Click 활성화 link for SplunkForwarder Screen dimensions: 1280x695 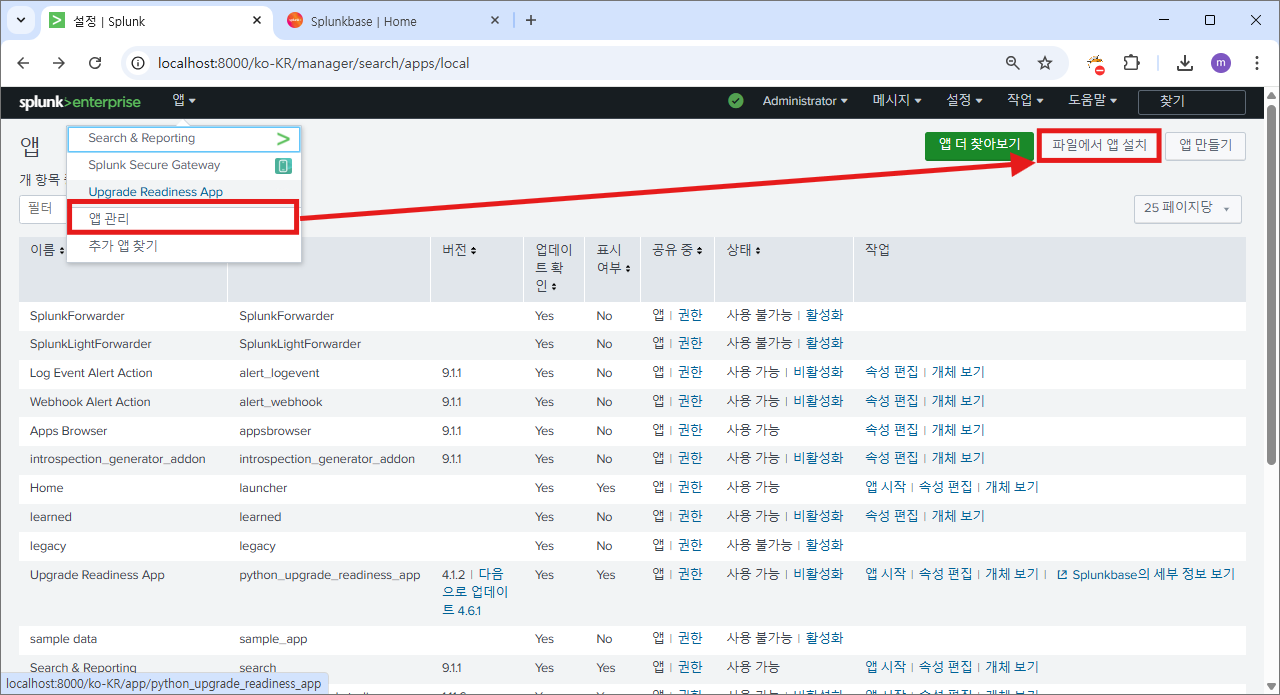[824, 315]
